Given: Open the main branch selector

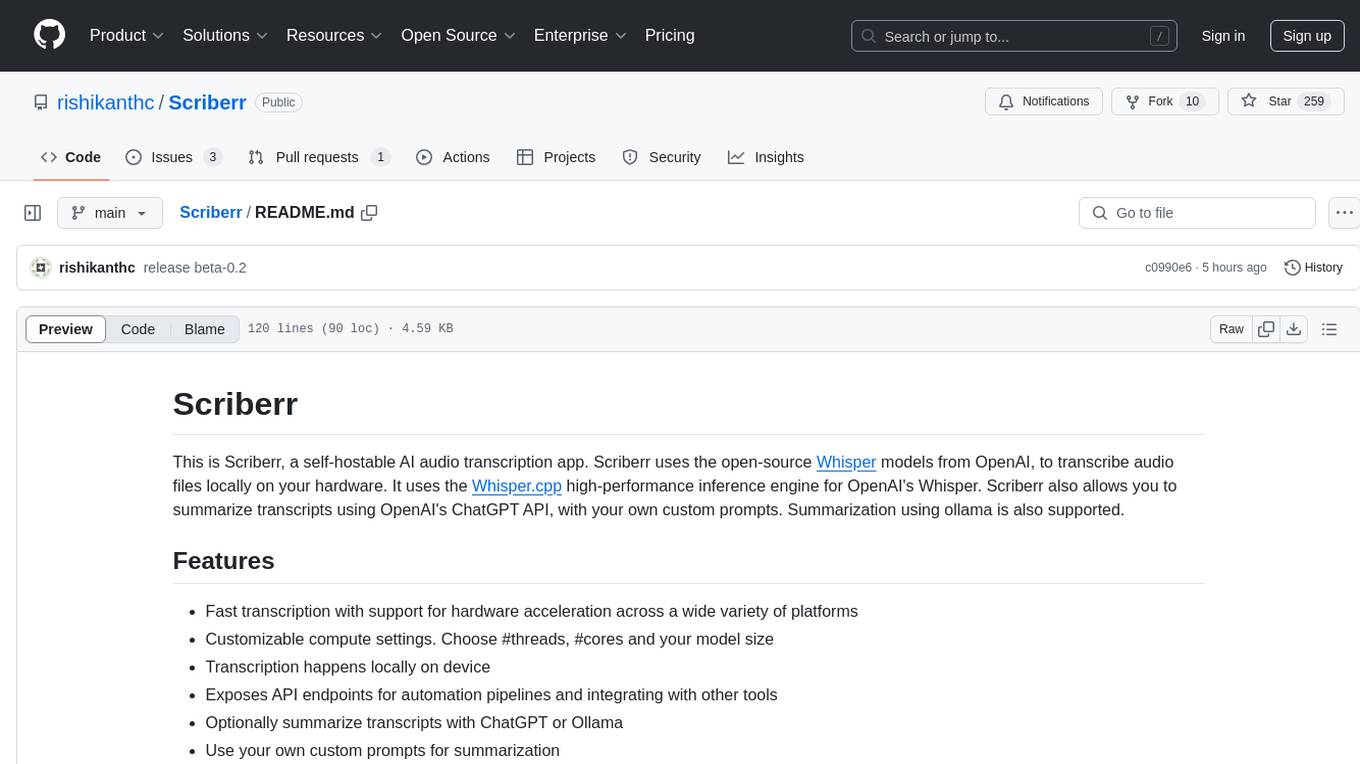Looking at the screenshot, I should [109, 213].
